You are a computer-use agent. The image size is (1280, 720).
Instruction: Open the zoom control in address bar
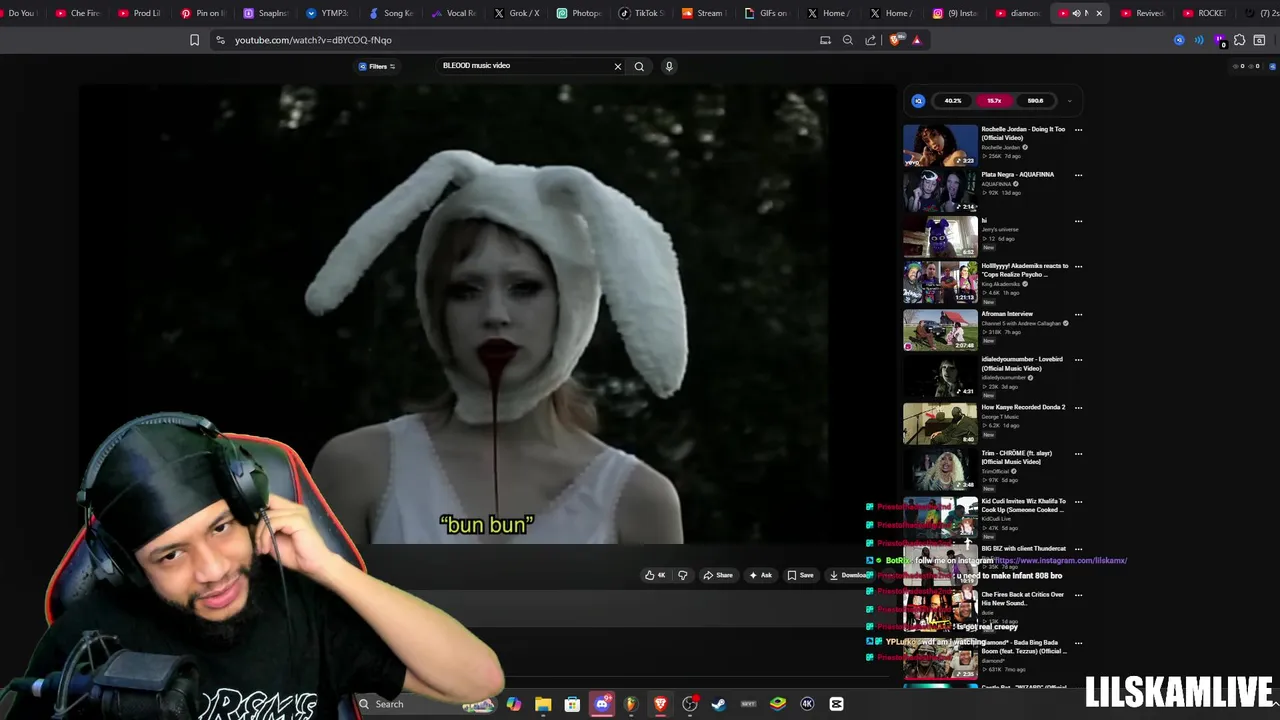pos(848,40)
